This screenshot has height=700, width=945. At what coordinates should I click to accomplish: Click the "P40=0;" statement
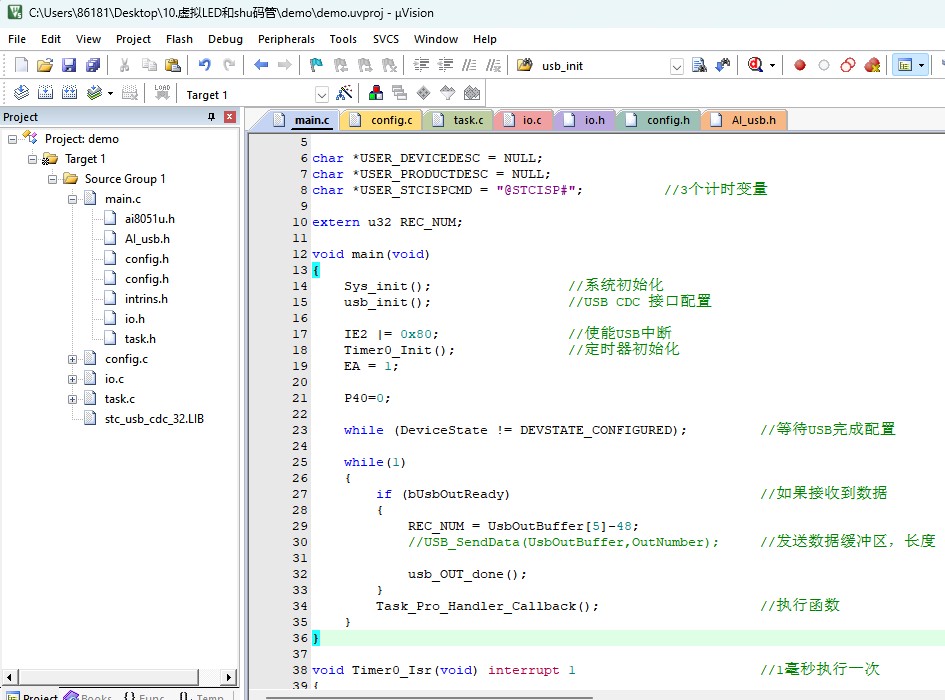[367, 399]
